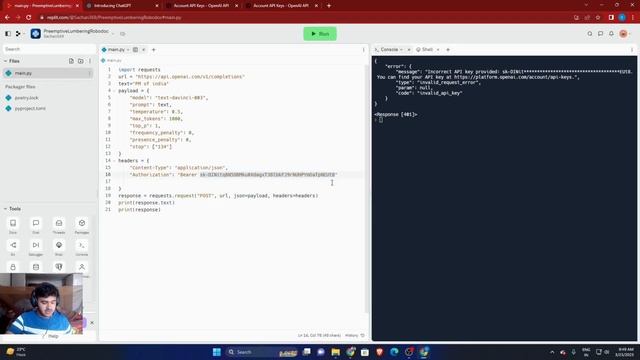Close the main.py editor tab
This screenshot has height=360, width=640.
coord(144,49)
